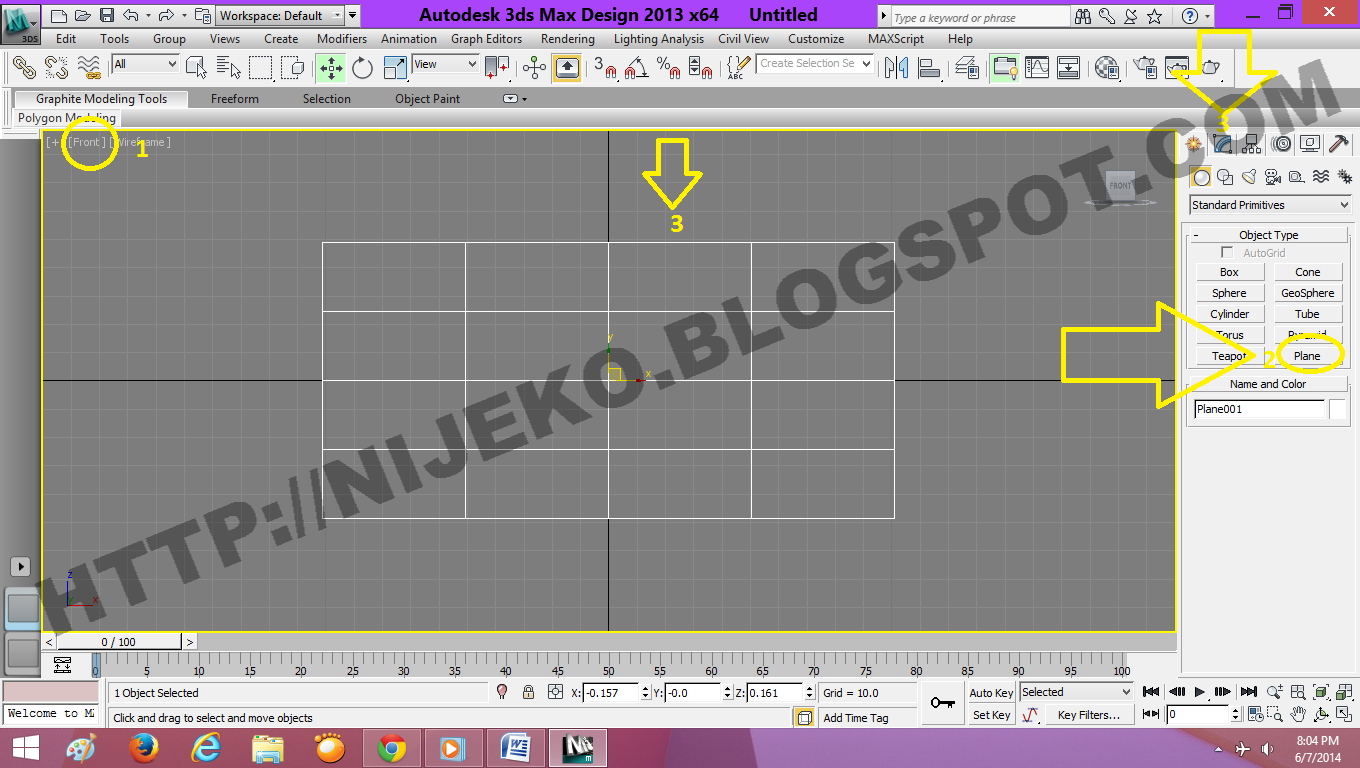Open the Utilities panel tab

(x=1339, y=144)
